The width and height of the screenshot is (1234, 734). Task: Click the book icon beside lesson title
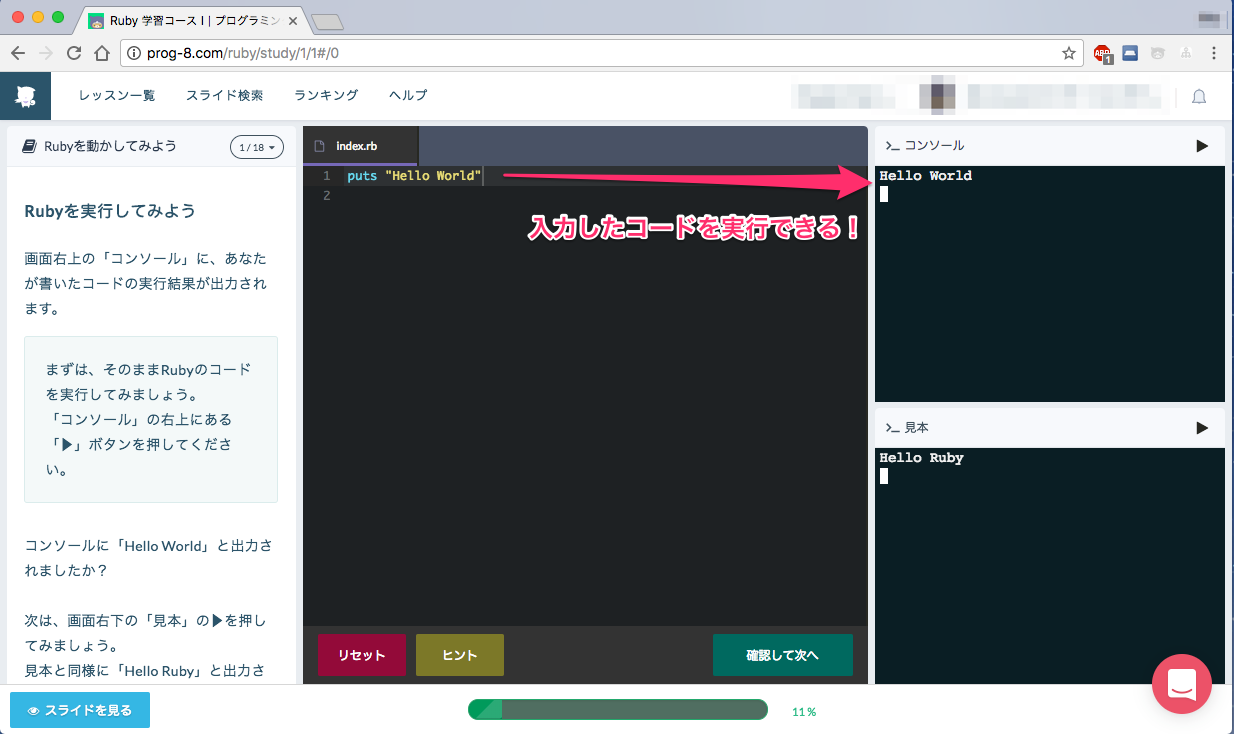coord(29,146)
